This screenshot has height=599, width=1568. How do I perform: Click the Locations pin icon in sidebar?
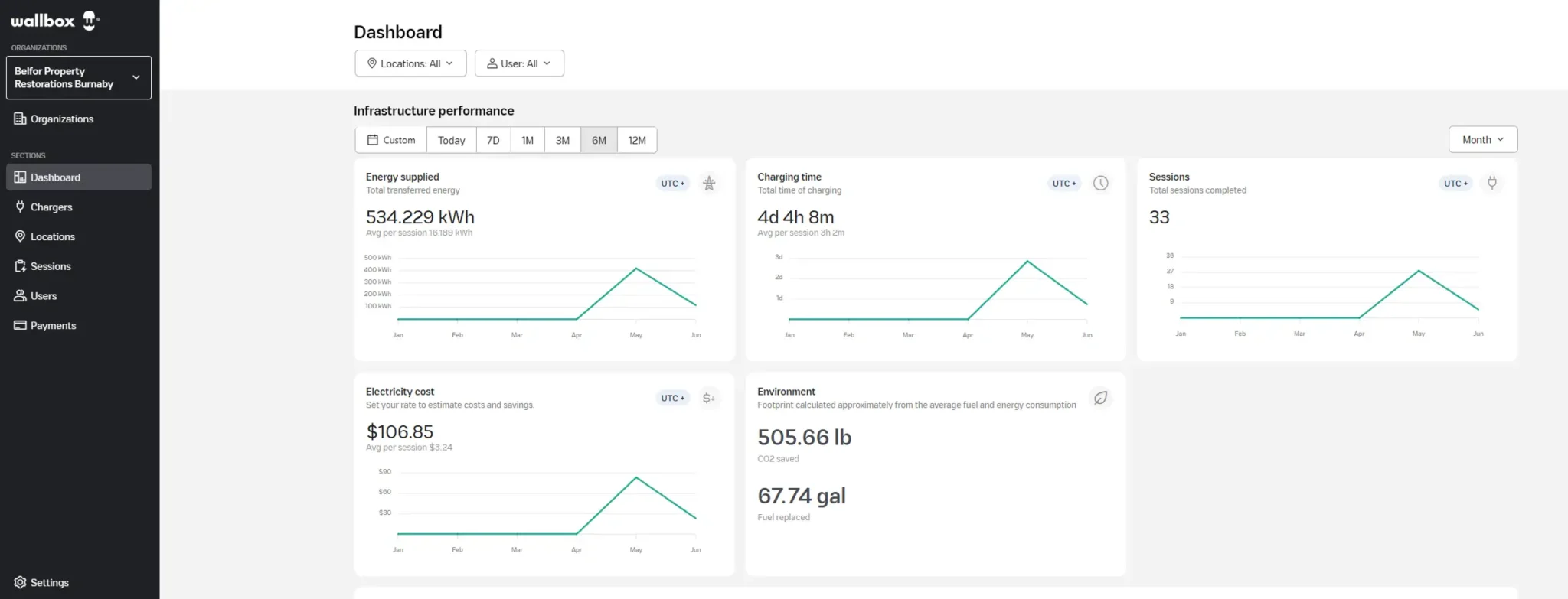click(x=20, y=236)
